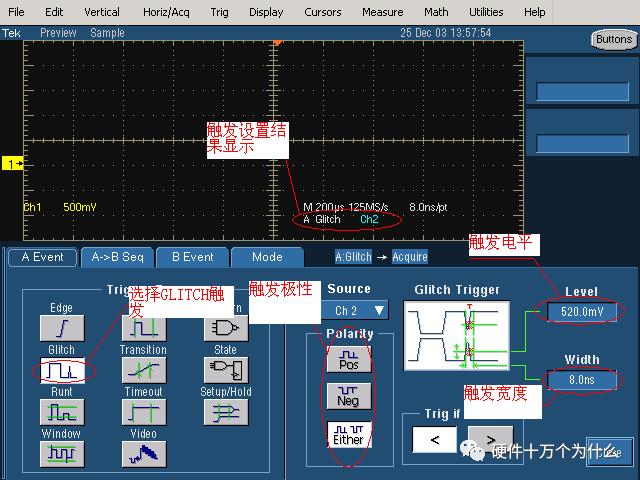The width and height of the screenshot is (640, 480).
Task: Open the Horiz/Acq menu
Action: (x=166, y=12)
